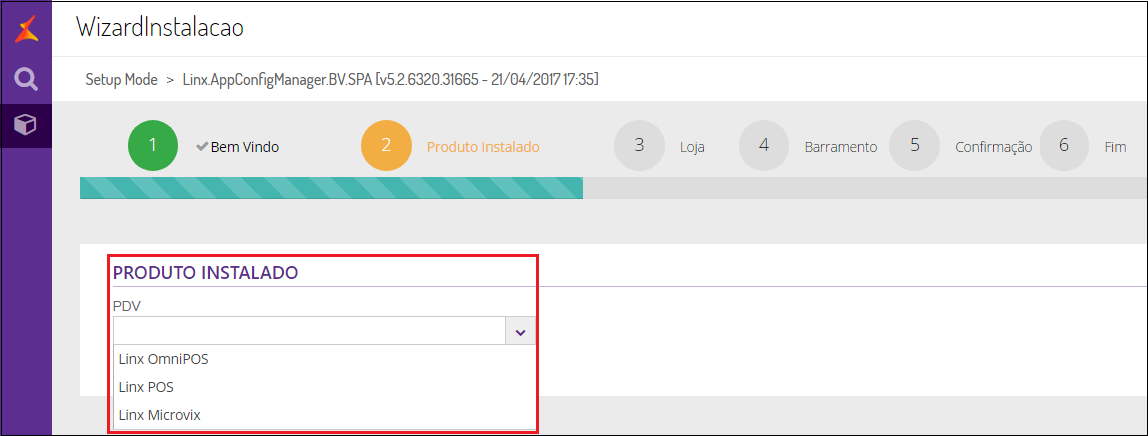
Task: Jump to step 4 circle
Action: tap(764, 146)
